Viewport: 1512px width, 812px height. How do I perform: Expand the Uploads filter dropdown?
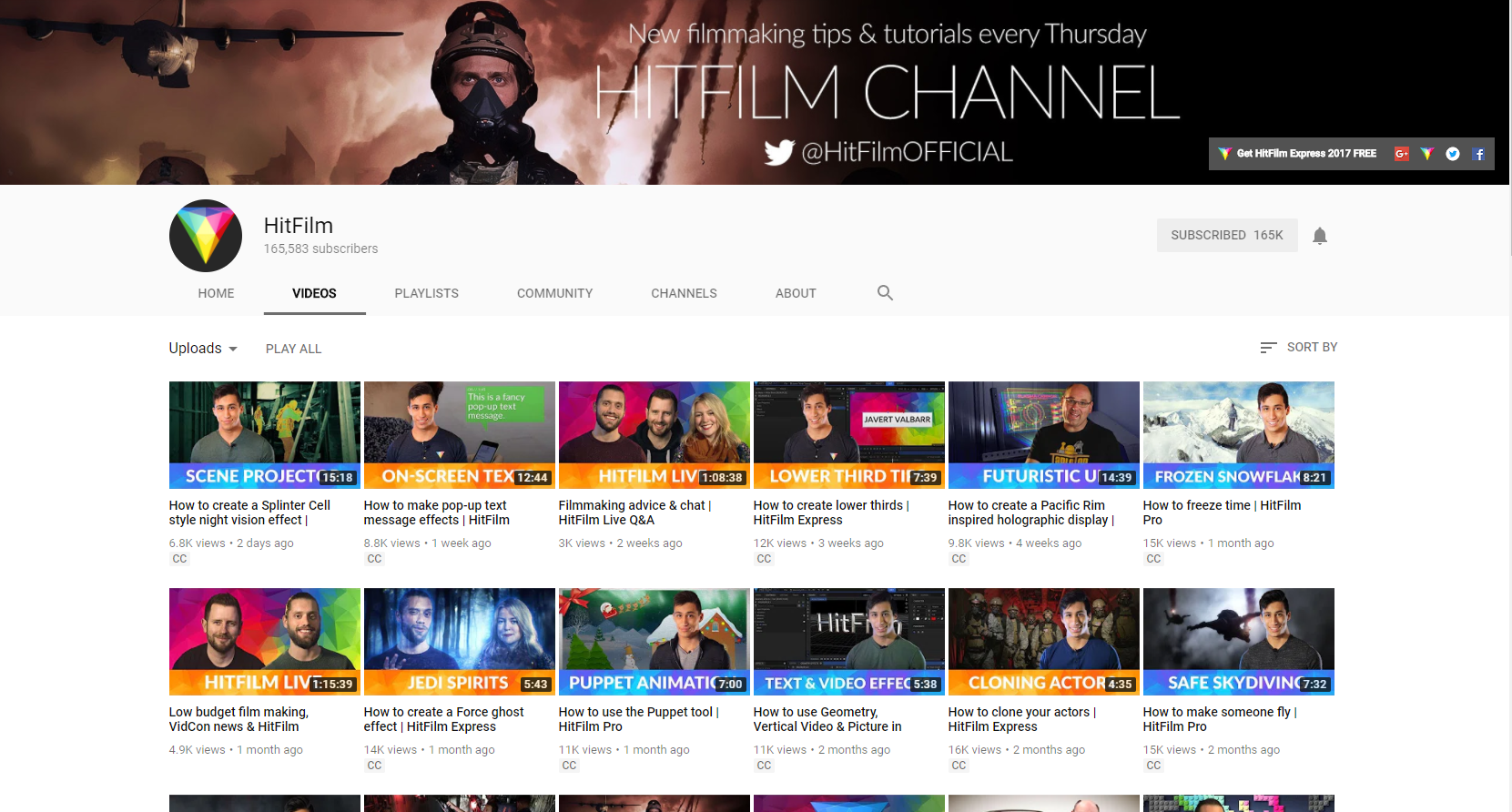(x=203, y=349)
